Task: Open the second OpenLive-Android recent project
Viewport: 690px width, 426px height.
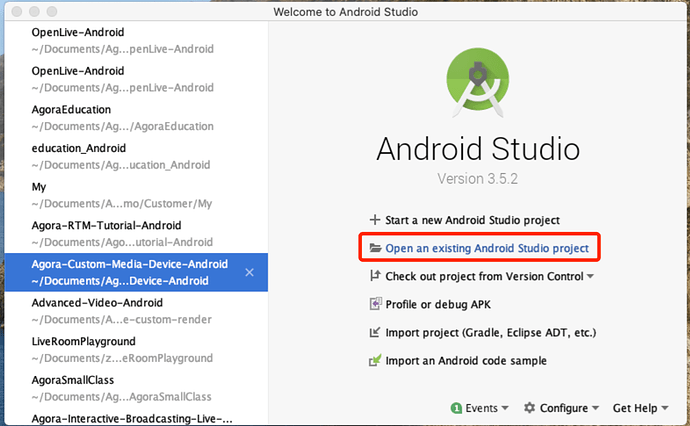Action: (136, 79)
